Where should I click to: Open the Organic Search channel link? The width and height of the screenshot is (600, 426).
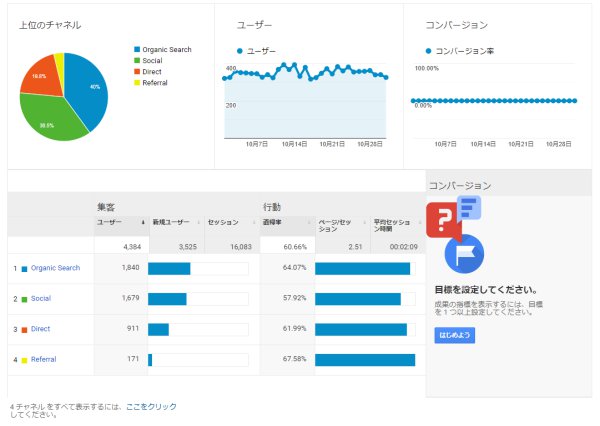[x=55, y=268]
